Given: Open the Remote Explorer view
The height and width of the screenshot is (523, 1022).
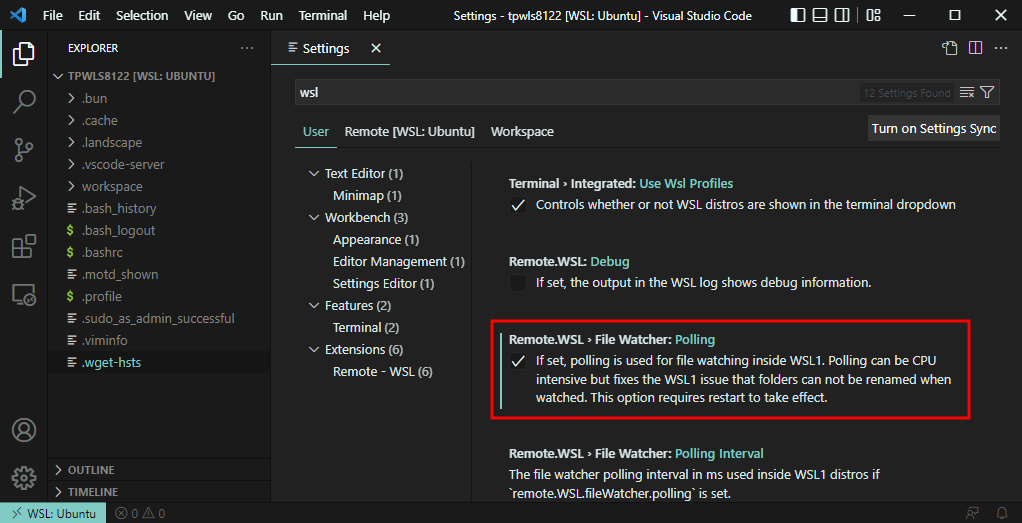Looking at the screenshot, I should tap(23, 295).
